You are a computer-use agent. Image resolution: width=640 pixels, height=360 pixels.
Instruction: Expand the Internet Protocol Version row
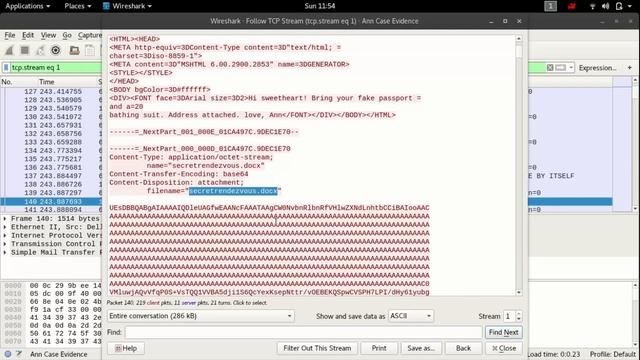pos(5,236)
